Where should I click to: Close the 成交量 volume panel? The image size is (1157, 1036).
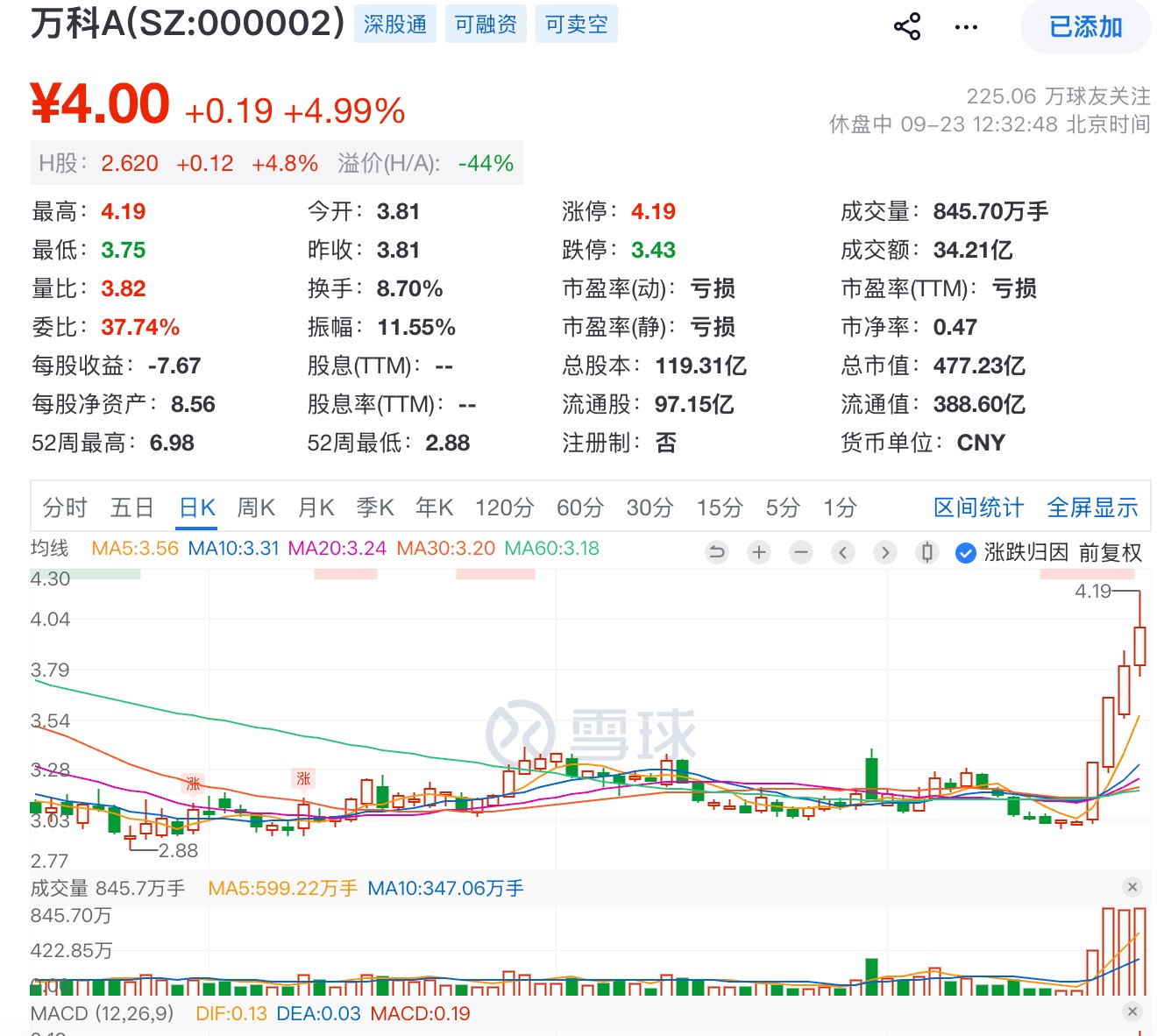coord(1132,887)
